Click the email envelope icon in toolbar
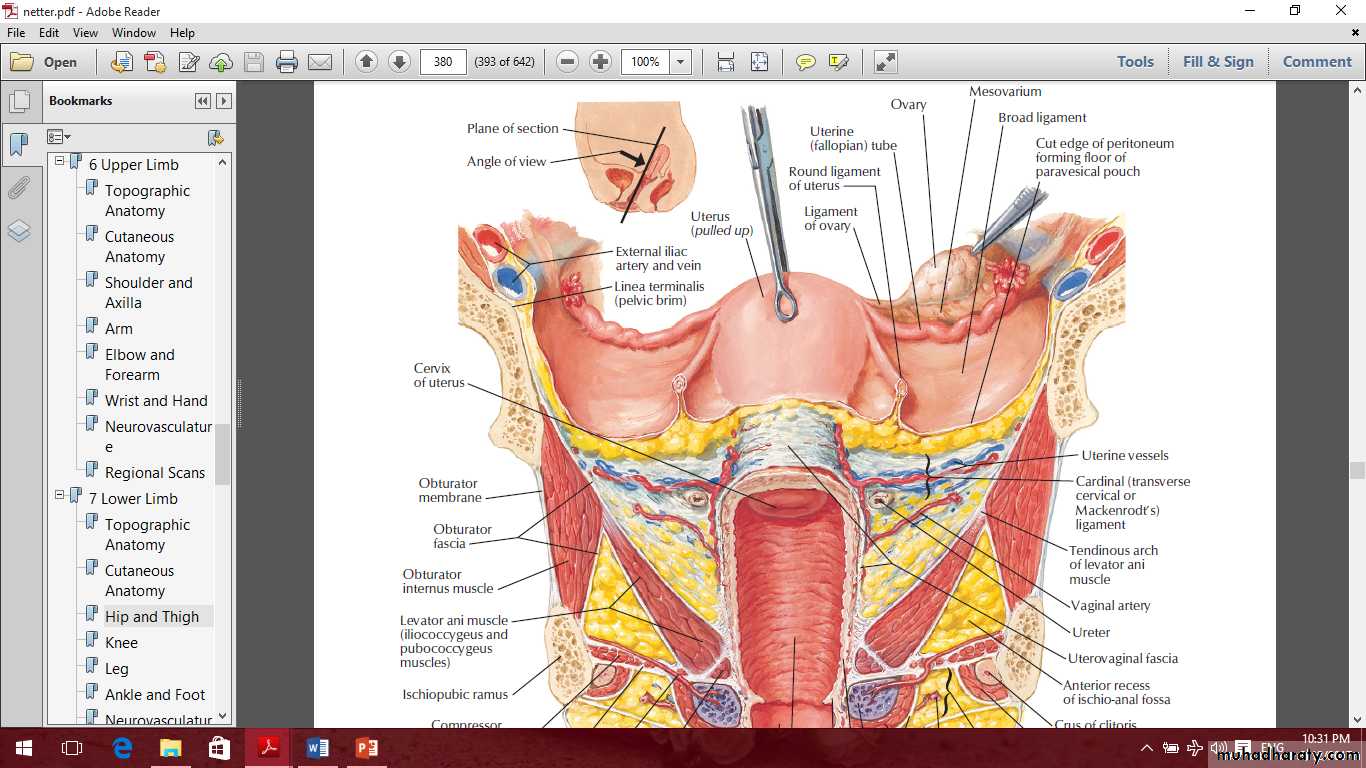Viewport: 1366px width, 768px height. 320,62
